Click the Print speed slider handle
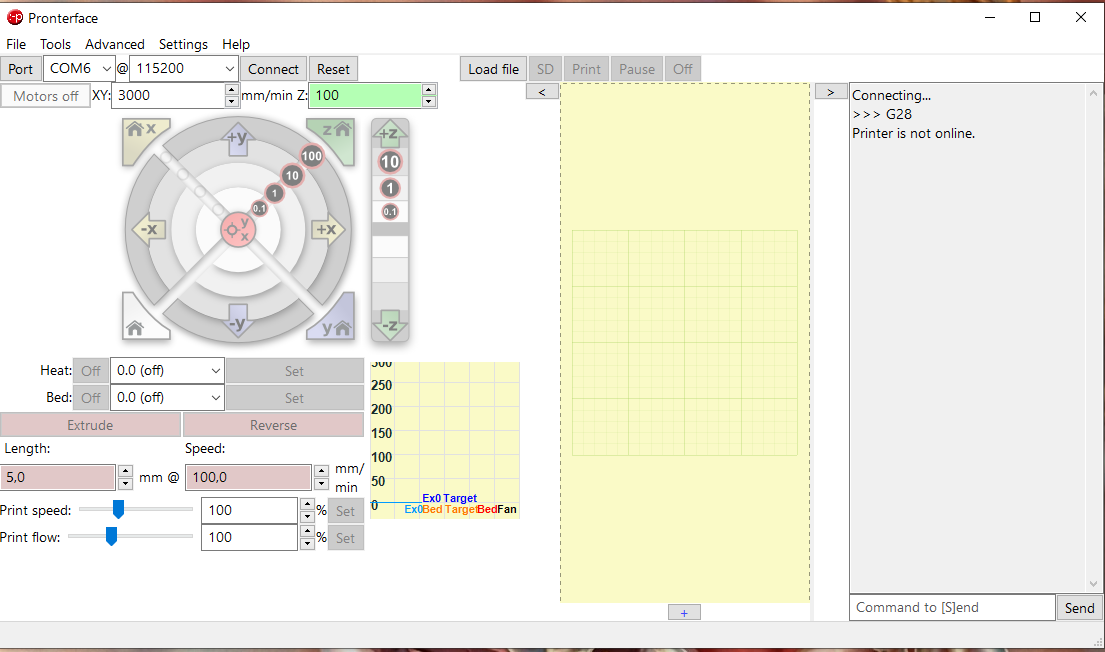This screenshot has height=652, width=1105. click(x=118, y=509)
